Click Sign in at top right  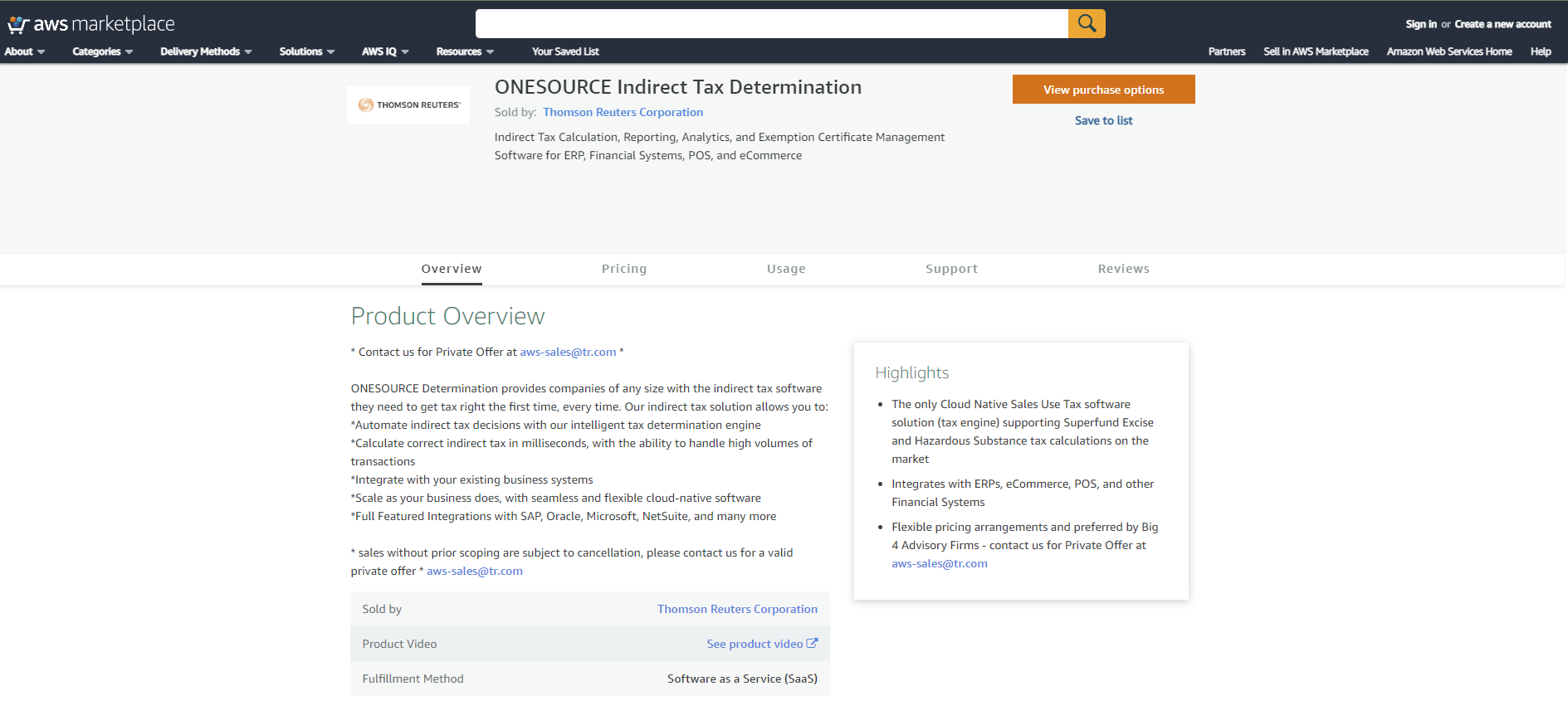click(x=1421, y=24)
